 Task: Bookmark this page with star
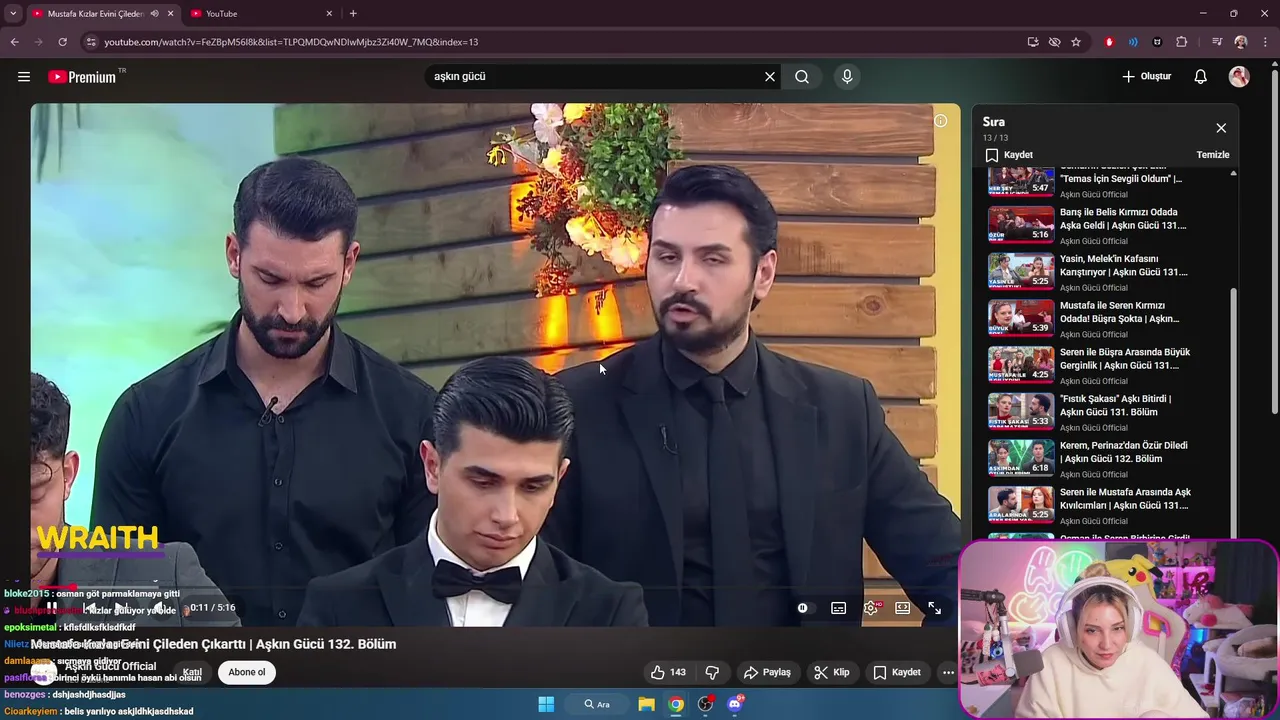(x=1076, y=42)
